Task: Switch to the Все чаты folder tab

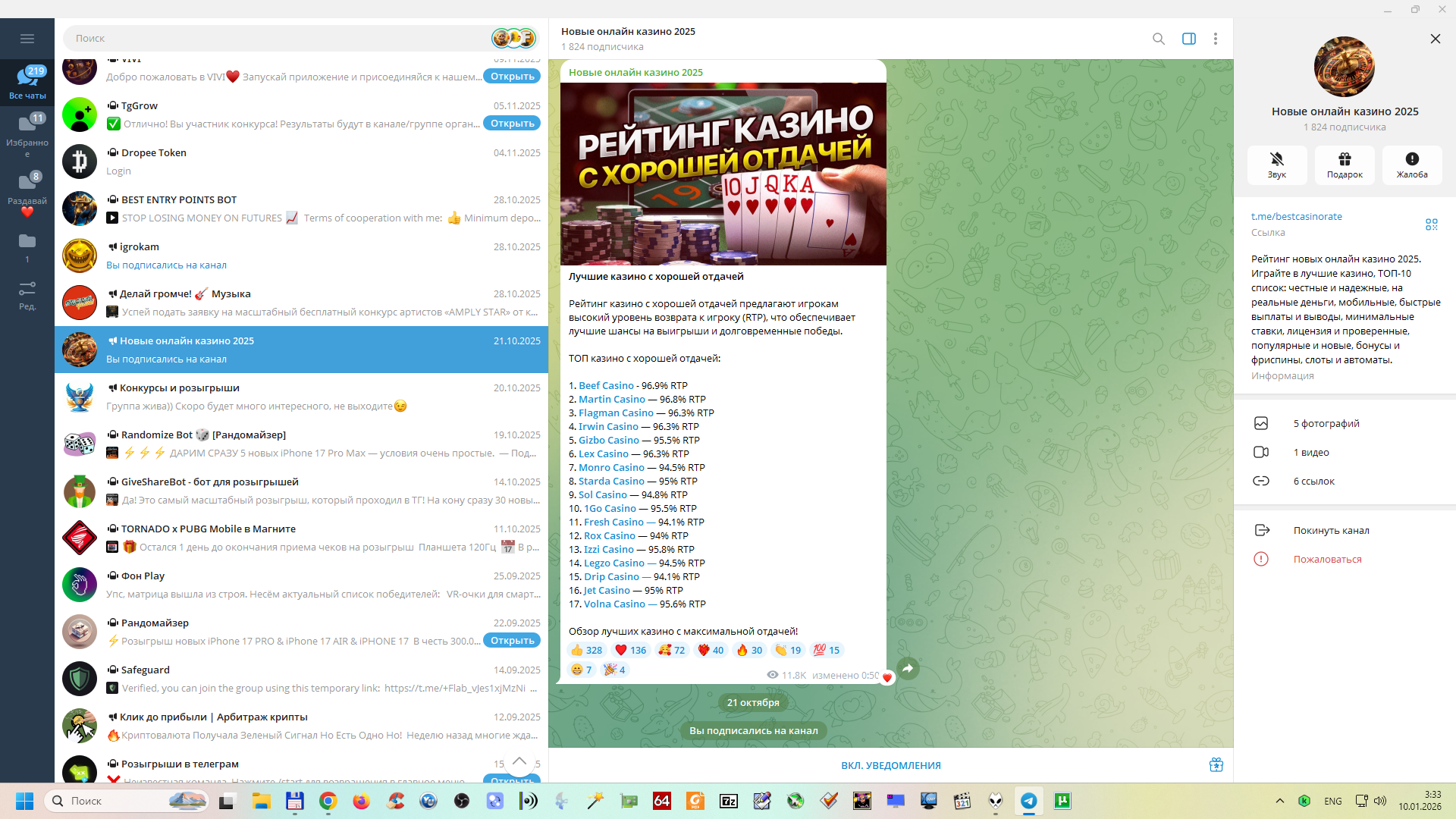Action: [x=27, y=82]
